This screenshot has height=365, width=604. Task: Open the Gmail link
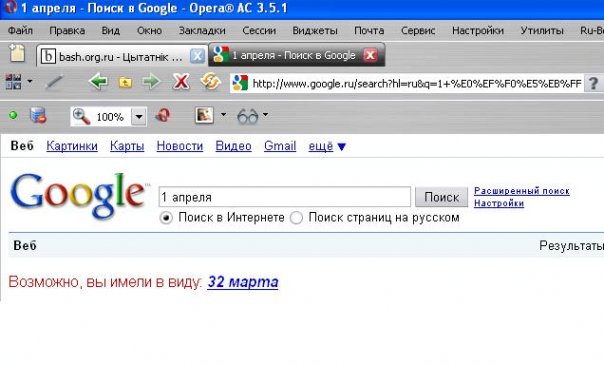click(x=280, y=146)
